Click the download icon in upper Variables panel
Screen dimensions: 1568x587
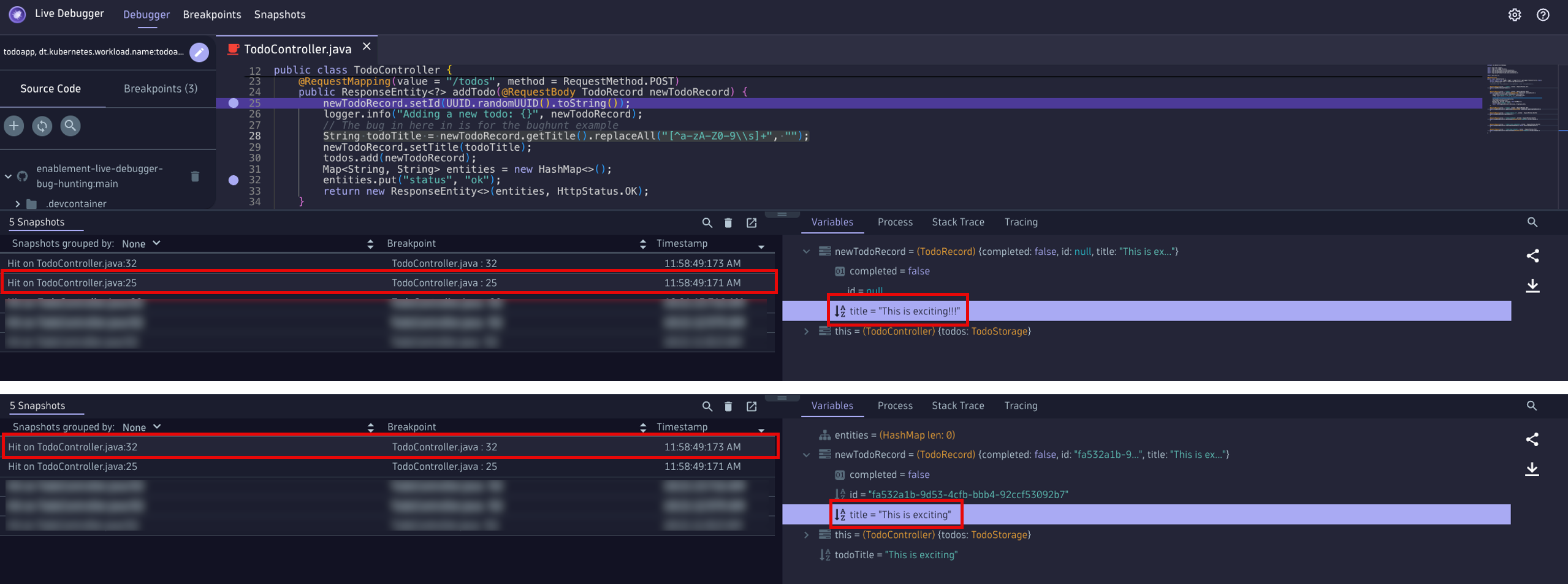[x=1532, y=286]
